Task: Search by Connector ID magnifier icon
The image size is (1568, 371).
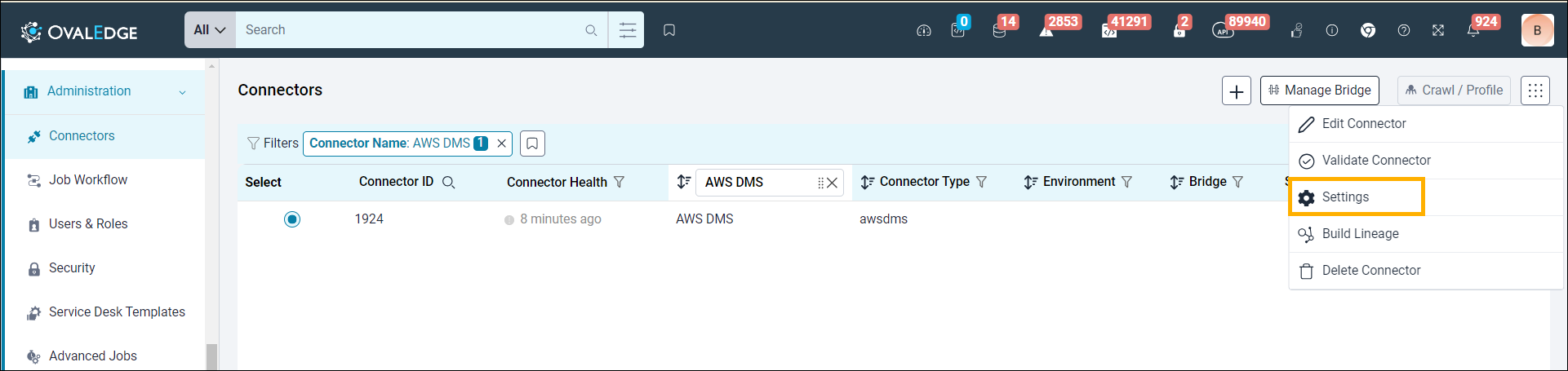Action: pyautogui.click(x=448, y=183)
